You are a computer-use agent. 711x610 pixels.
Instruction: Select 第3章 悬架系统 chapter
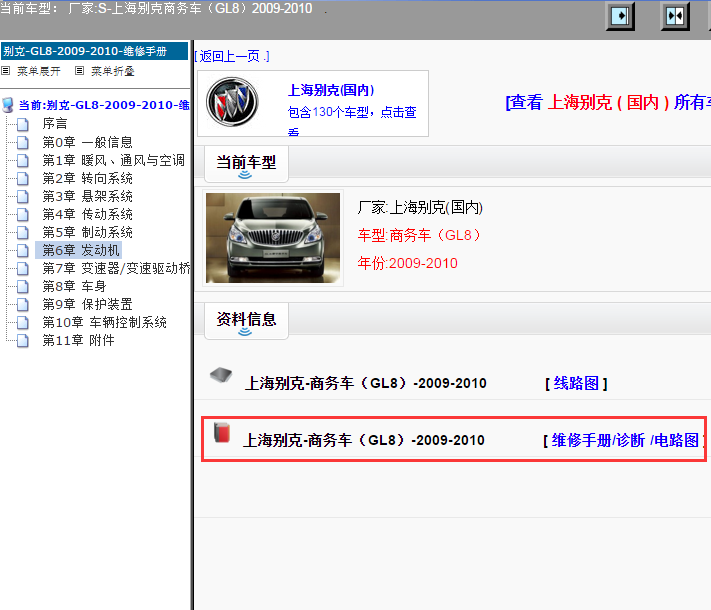pyautogui.click(x=88, y=196)
